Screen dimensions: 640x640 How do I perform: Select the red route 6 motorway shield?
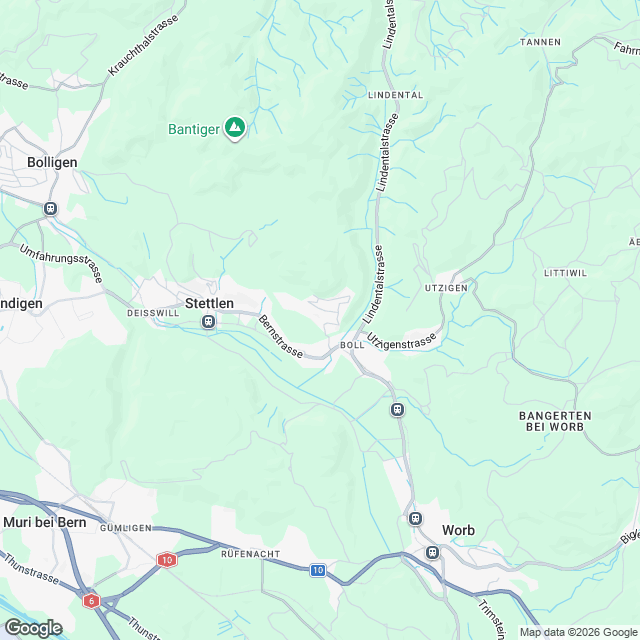pyautogui.click(x=91, y=600)
